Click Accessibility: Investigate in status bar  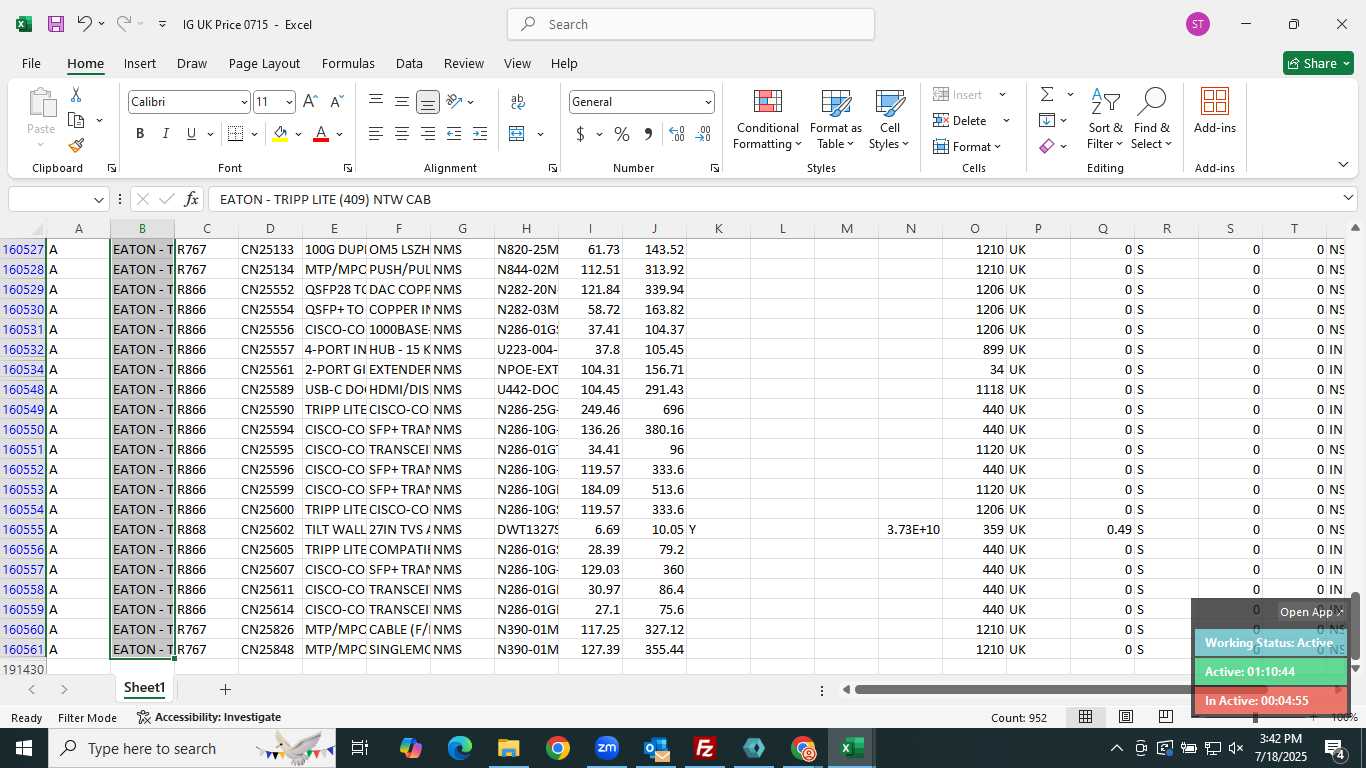pos(209,717)
